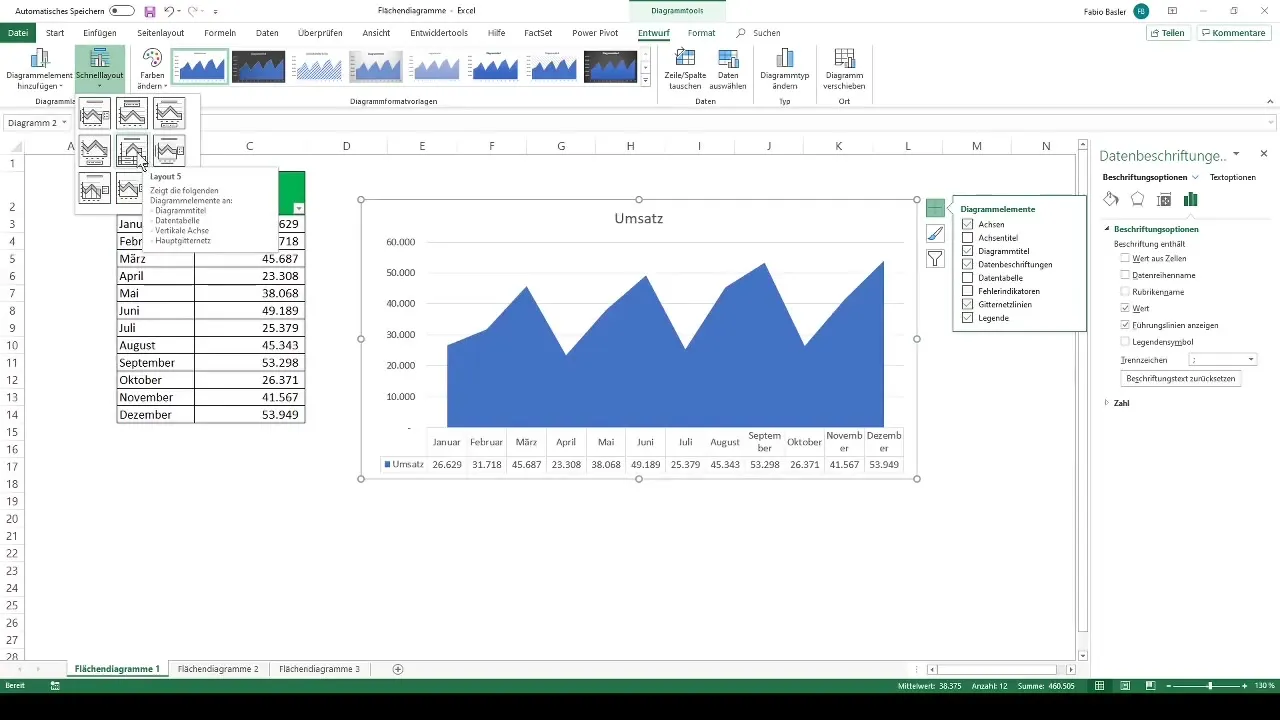Uncheck Legende chart element

click(x=967, y=317)
